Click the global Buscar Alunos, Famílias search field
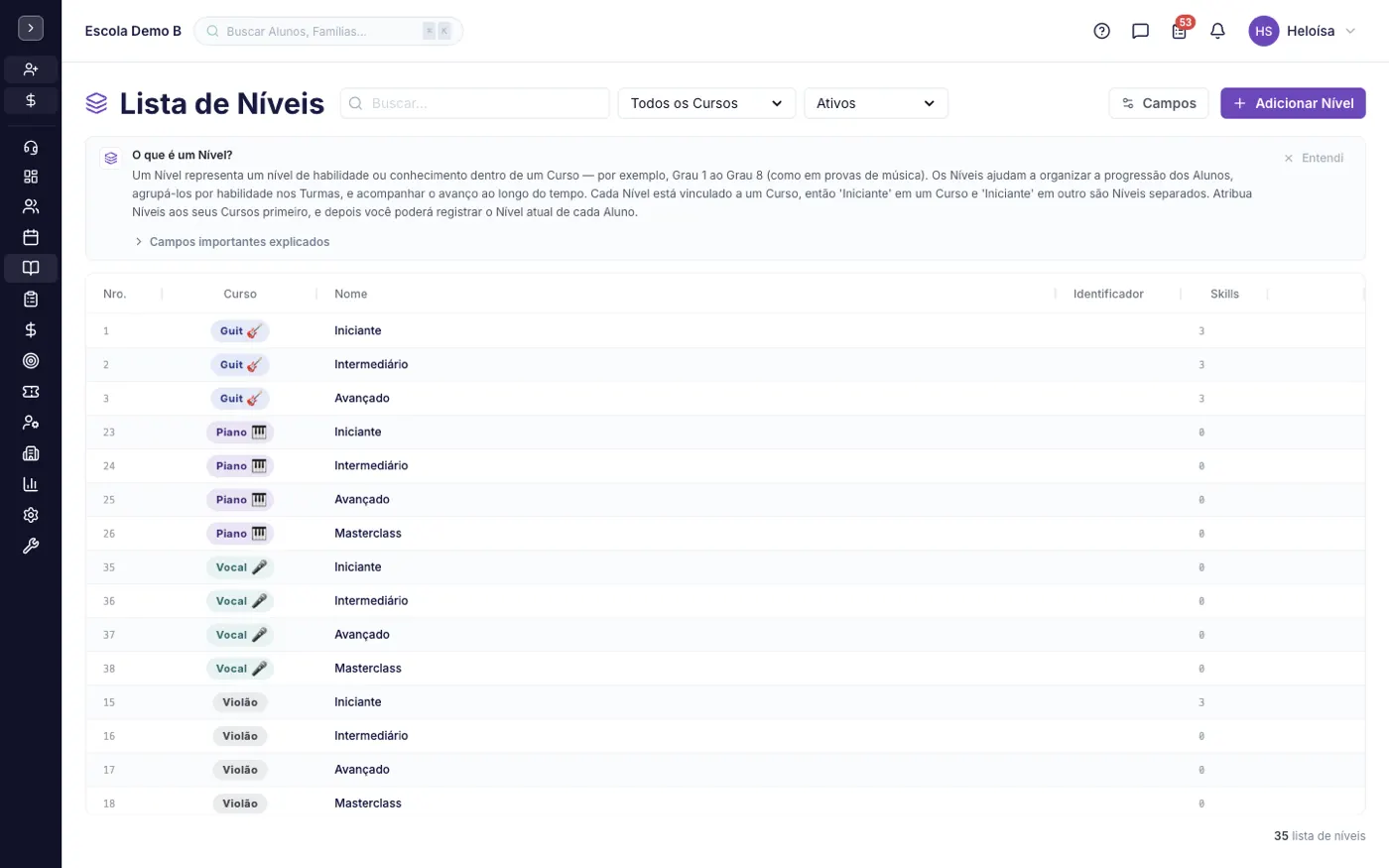 point(328,31)
